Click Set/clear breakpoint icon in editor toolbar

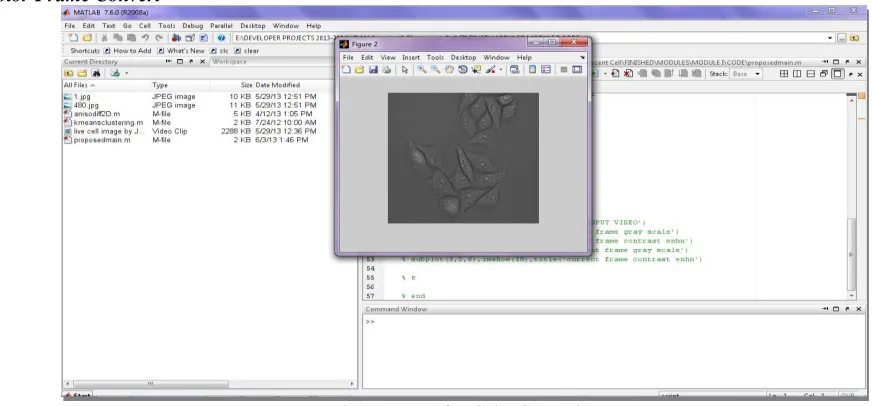click(x=616, y=73)
